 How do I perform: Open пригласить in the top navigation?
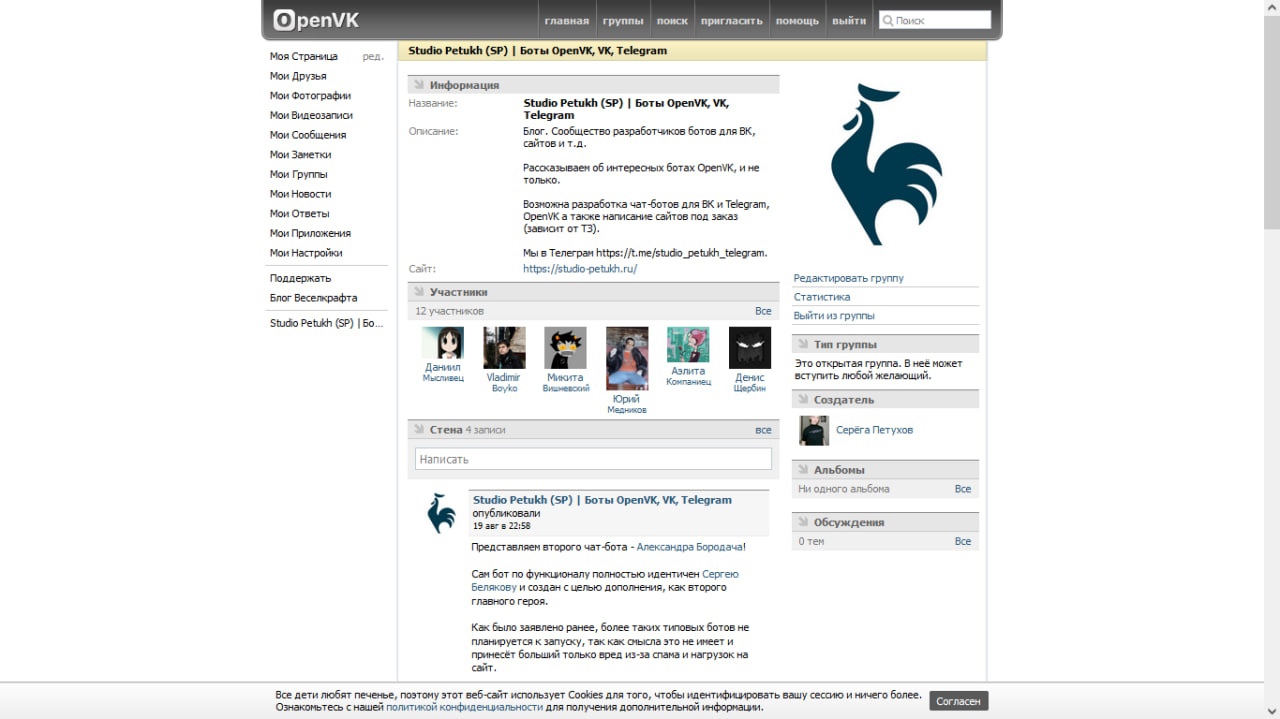(732, 21)
